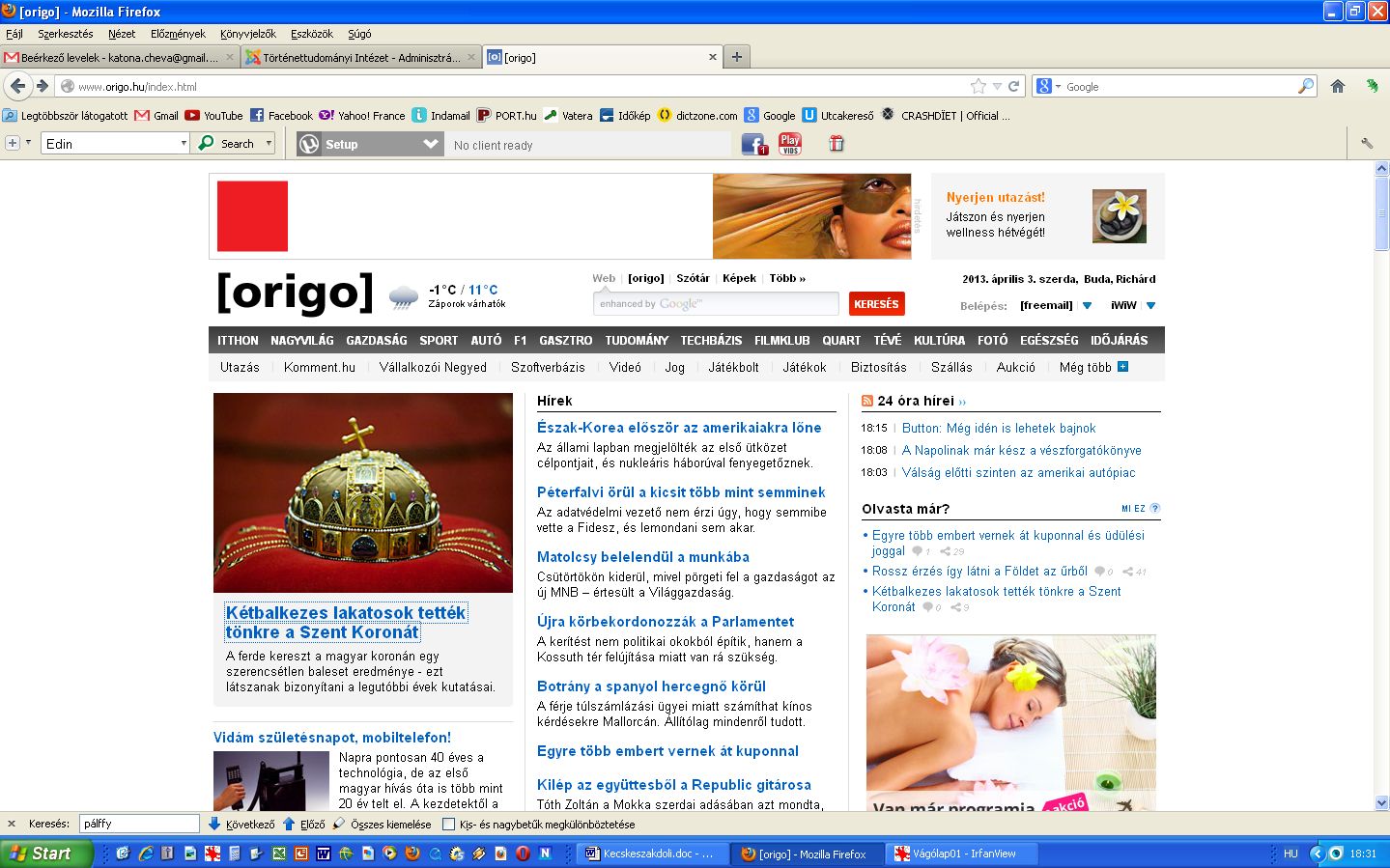Open the Nyerjen utazást! promo link
The width and height of the screenshot is (1390, 868).
click(995, 197)
